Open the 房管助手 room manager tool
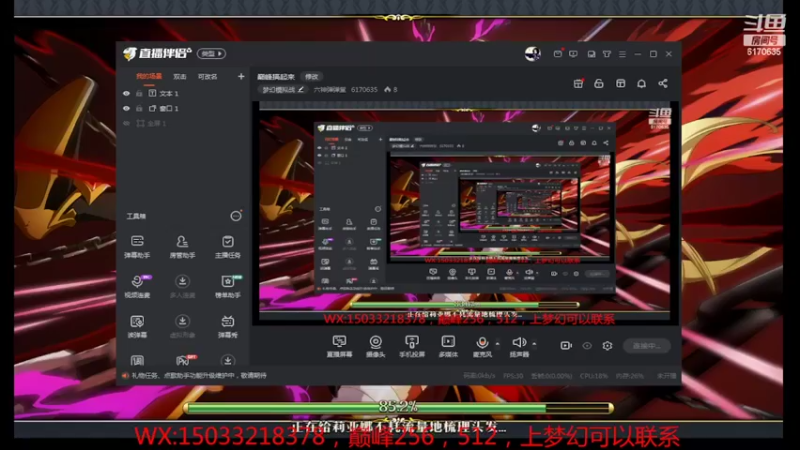This screenshot has height=450, width=800. pyautogui.click(x=182, y=246)
